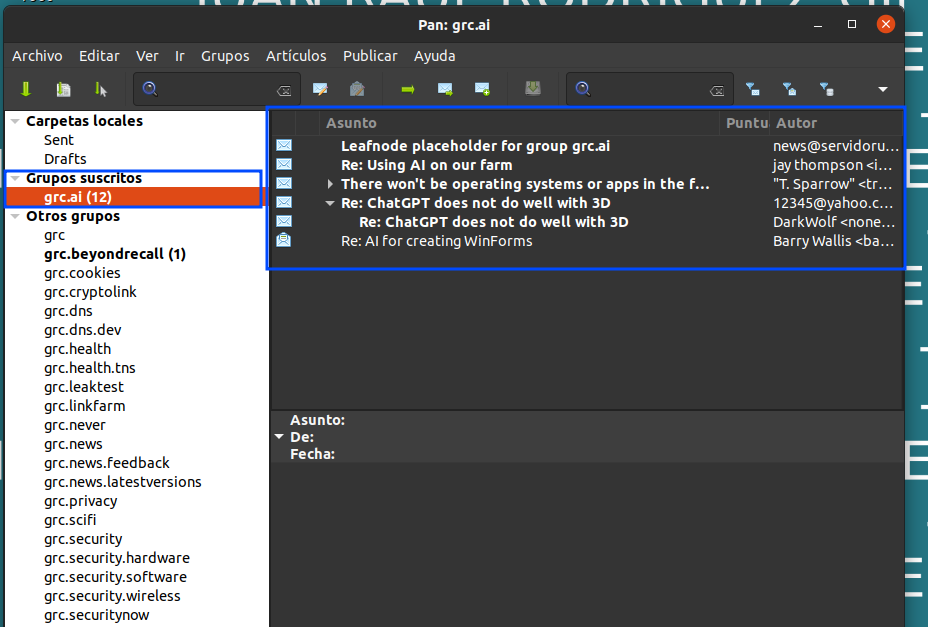
Task: Clear the group search field
Action: tap(284, 91)
